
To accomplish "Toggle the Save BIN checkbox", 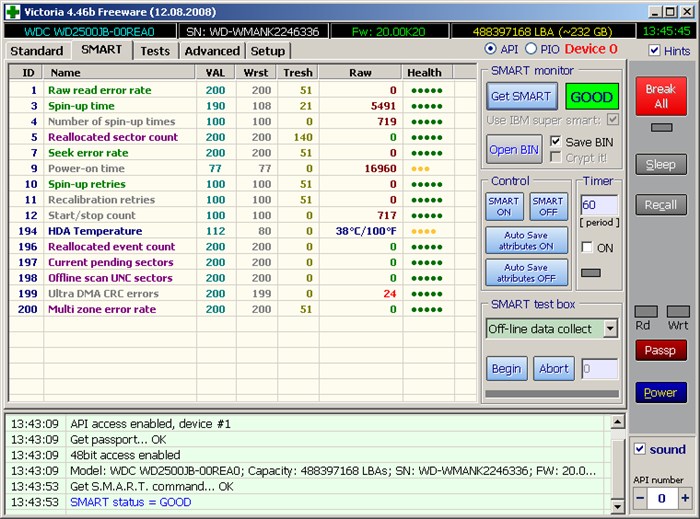I will click(555, 142).
